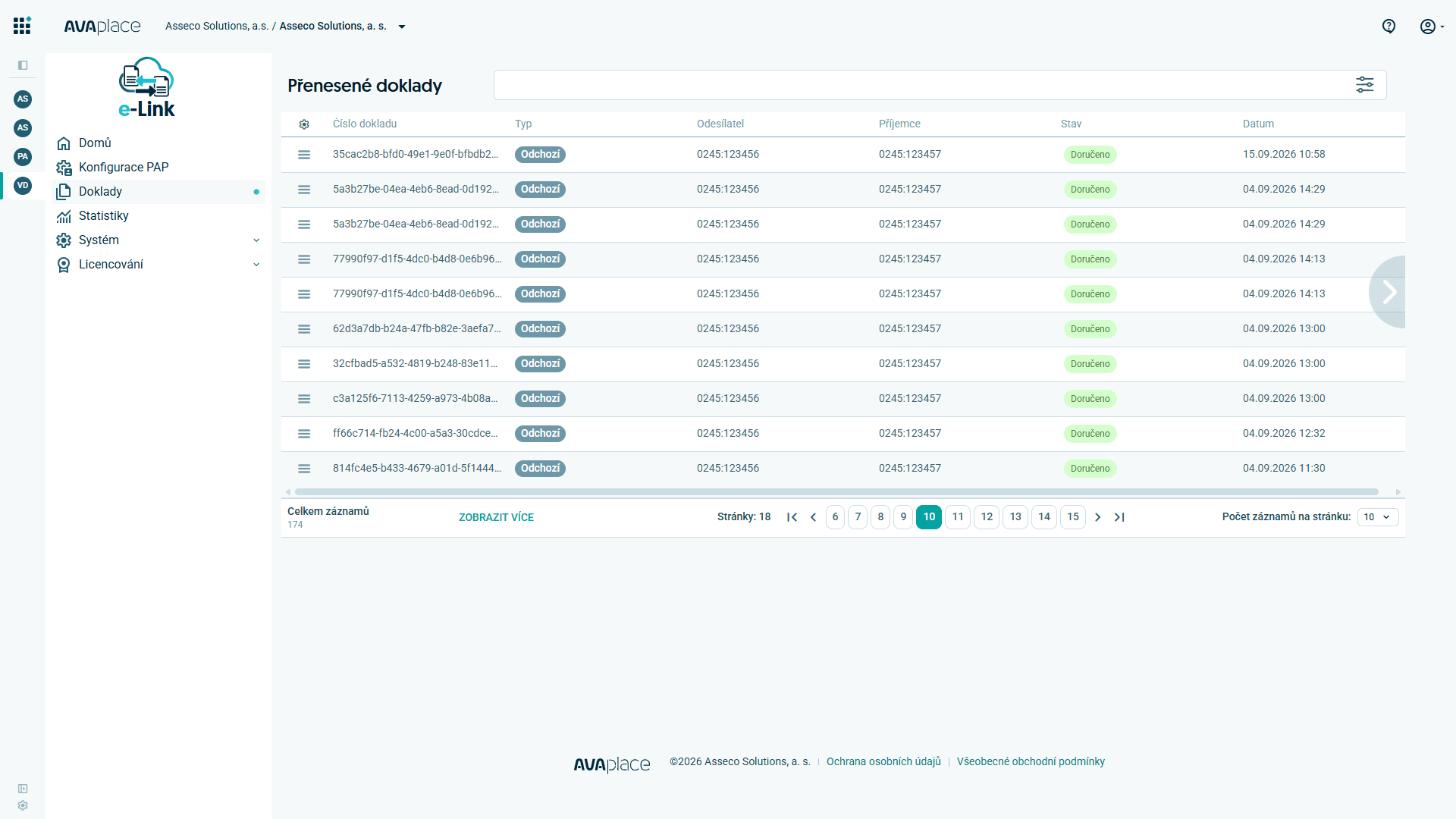Toggle the sidebar collapse icon at top-left
The height and width of the screenshot is (819, 1456).
click(x=23, y=65)
